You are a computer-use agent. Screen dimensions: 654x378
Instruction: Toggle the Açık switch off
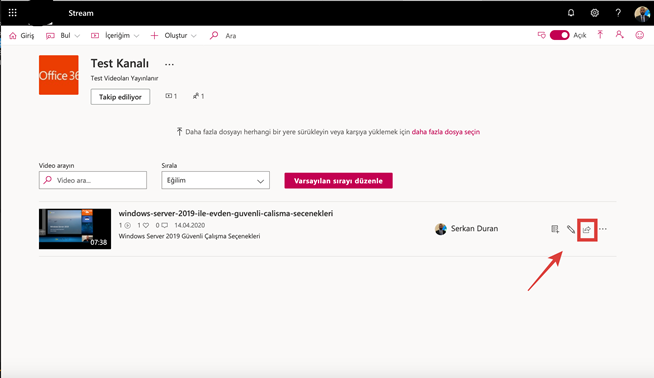[559, 35]
